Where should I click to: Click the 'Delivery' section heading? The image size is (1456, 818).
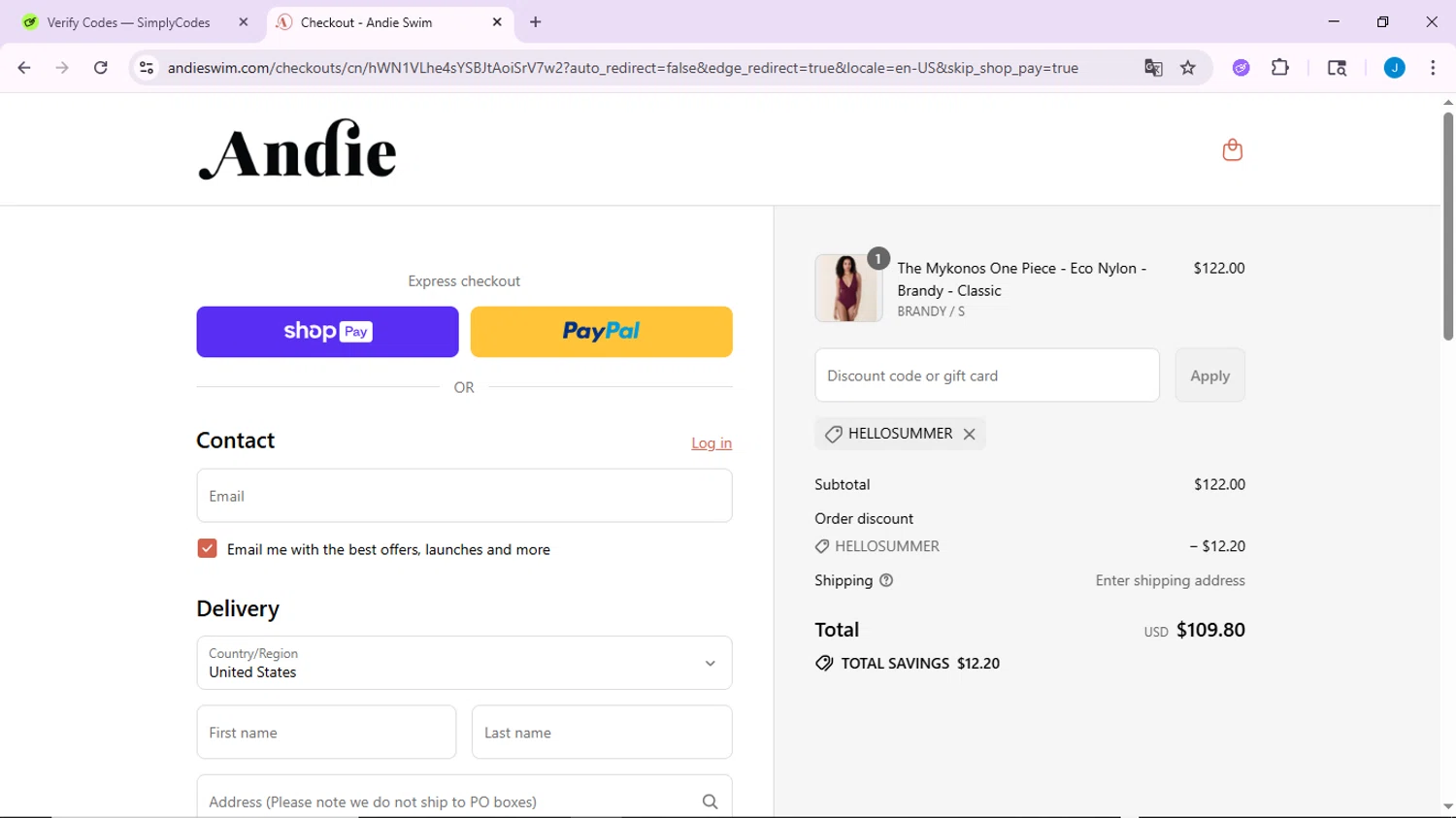[238, 608]
